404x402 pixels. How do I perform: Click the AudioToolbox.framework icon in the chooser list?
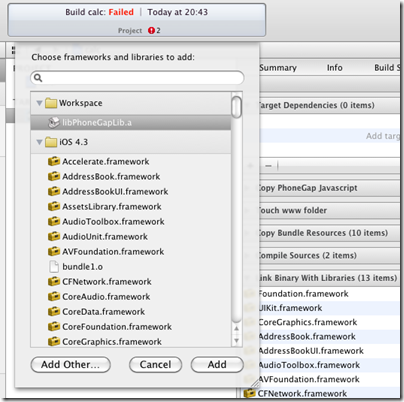(x=54, y=221)
